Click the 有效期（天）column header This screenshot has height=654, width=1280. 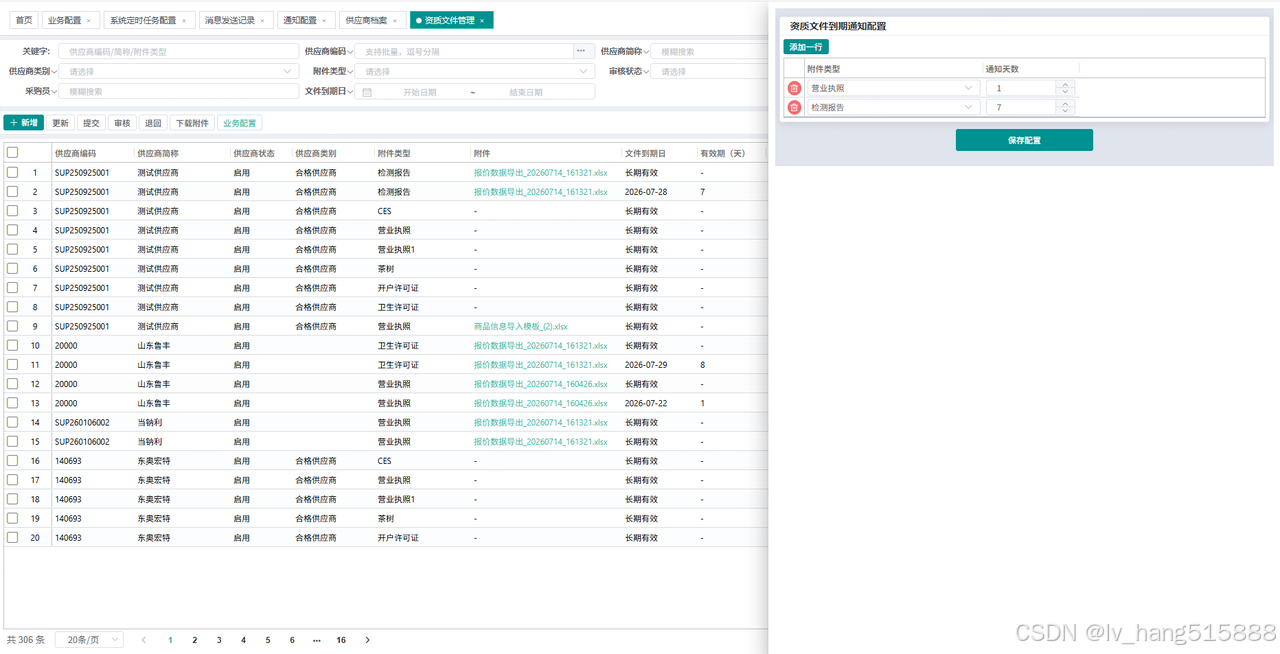[723, 153]
